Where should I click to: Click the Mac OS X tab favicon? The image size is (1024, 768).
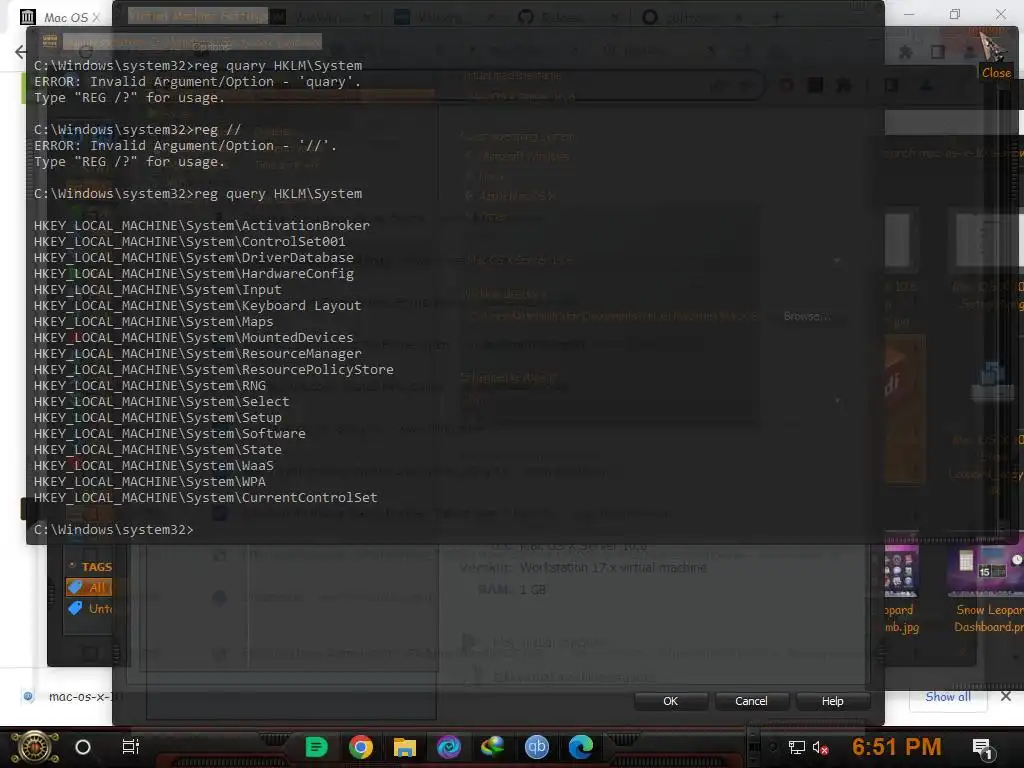[27, 17]
